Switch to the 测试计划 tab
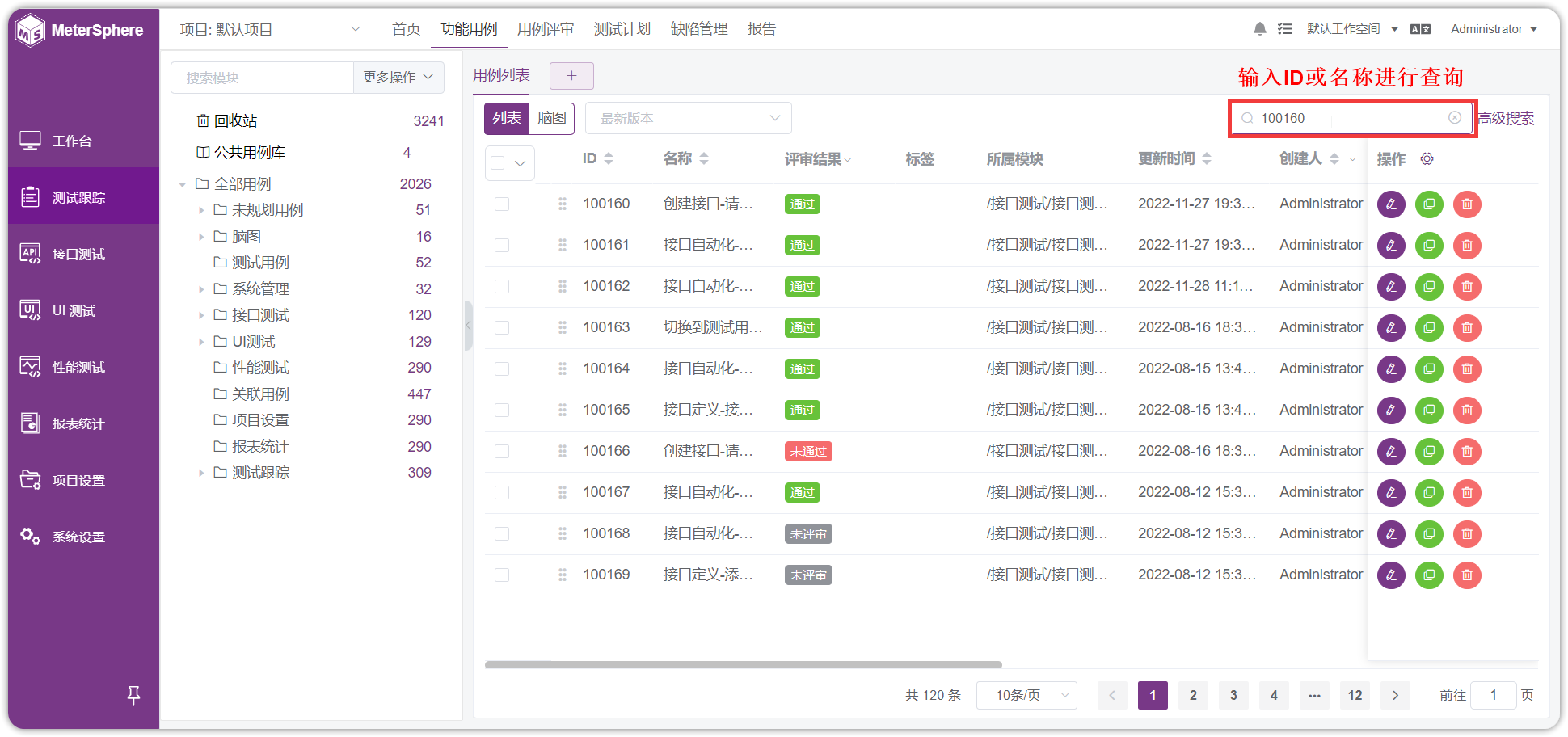This screenshot has width=1568, height=737. tap(622, 29)
